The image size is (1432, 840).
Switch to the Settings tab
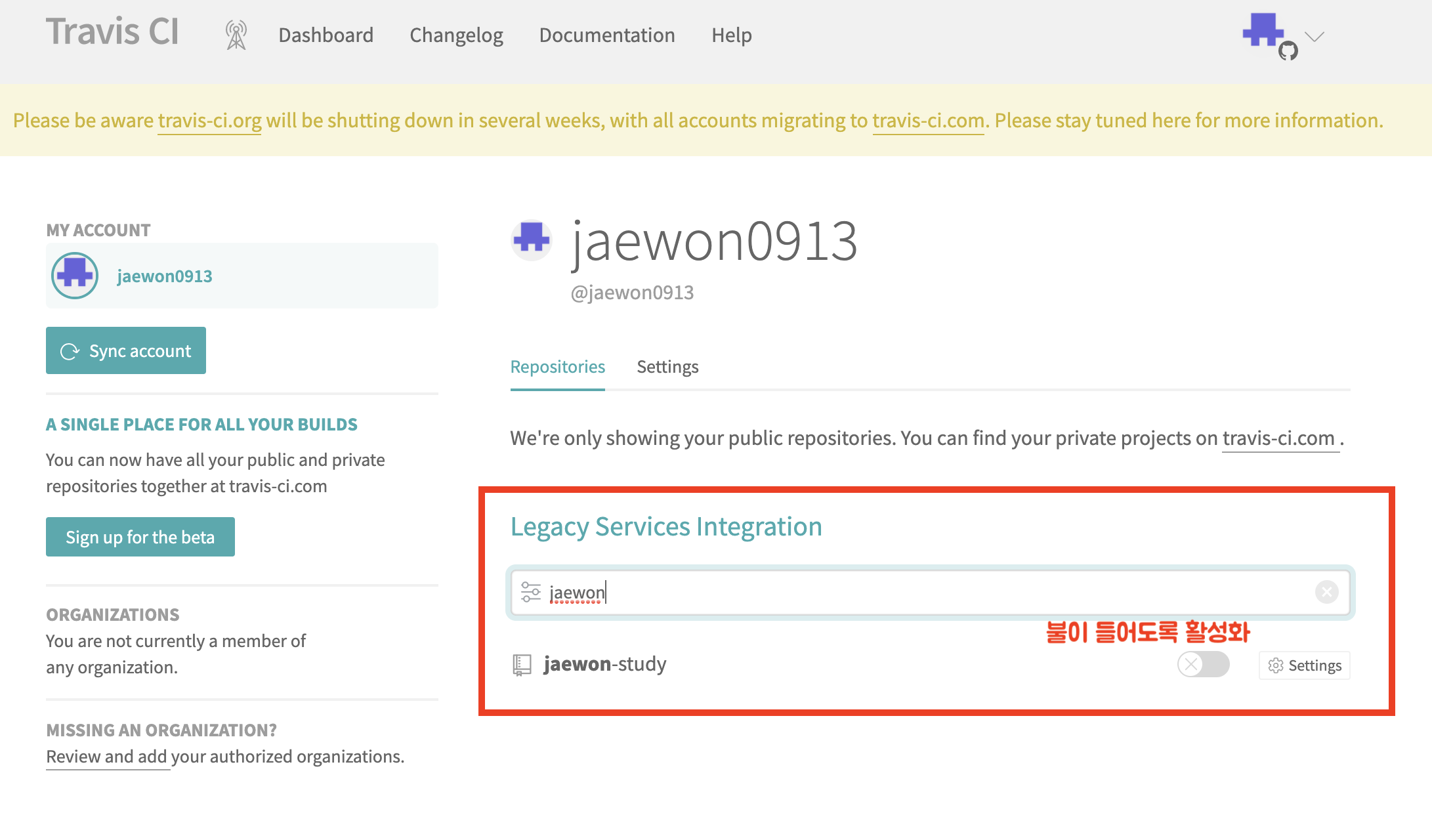(667, 366)
